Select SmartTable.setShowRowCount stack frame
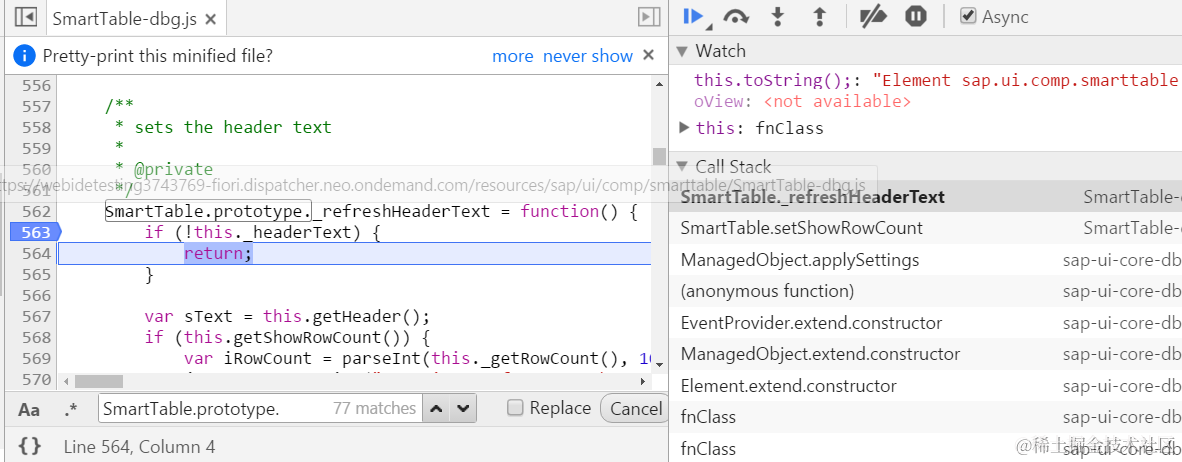 click(926, 228)
